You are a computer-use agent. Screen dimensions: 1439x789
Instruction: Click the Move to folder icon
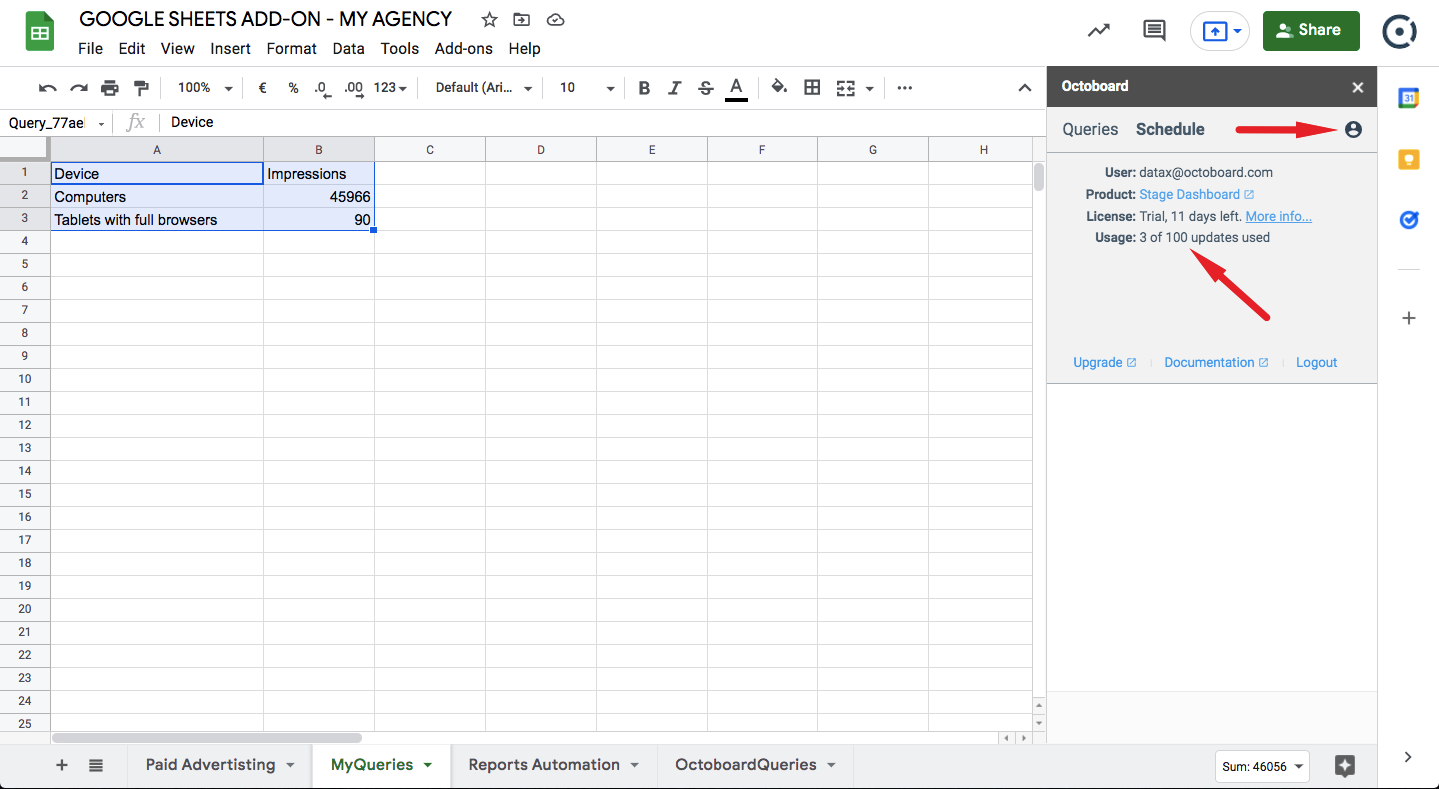pos(521,20)
